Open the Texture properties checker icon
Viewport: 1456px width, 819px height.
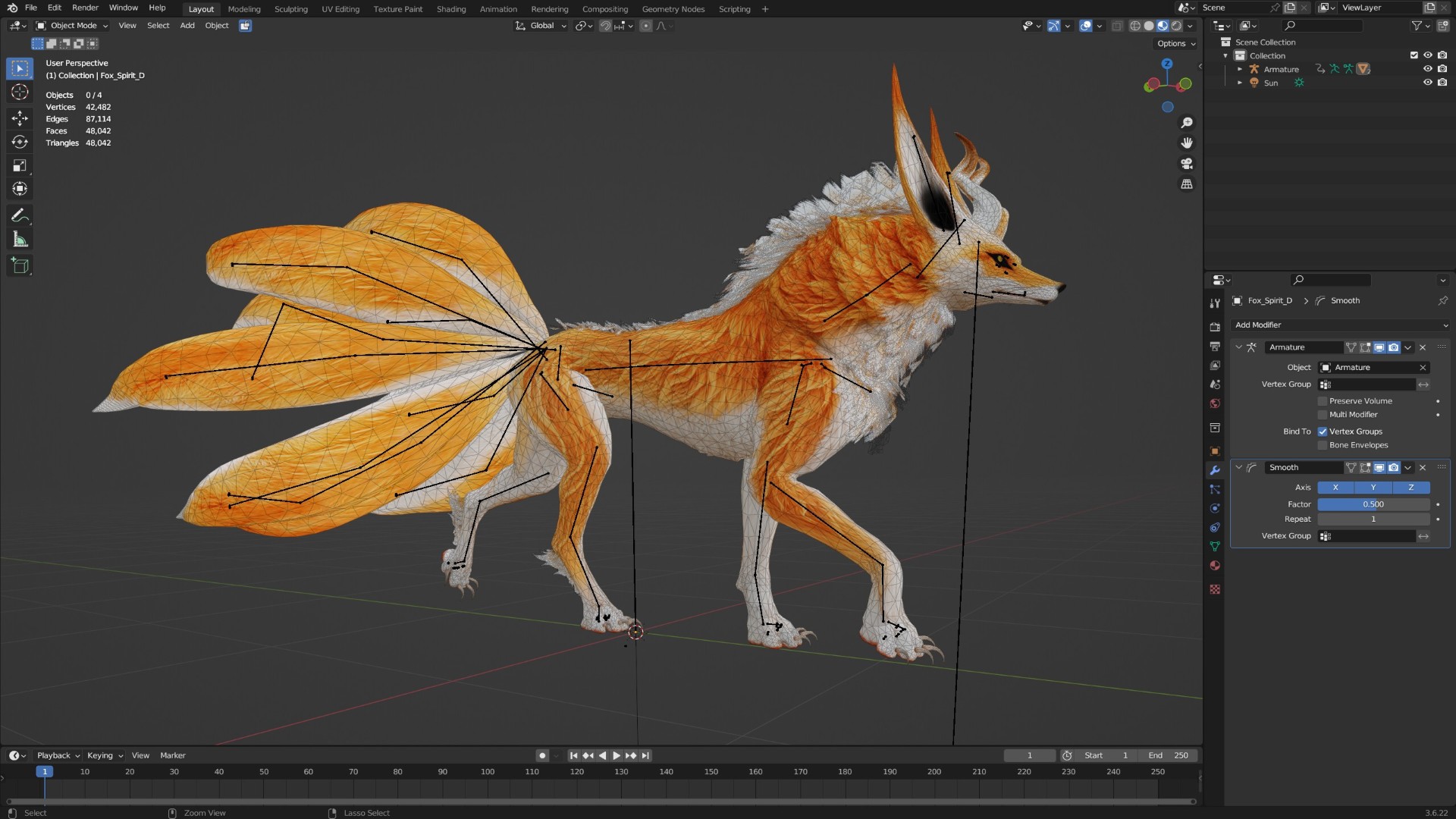pyautogui.click(x=1215, y=589)
